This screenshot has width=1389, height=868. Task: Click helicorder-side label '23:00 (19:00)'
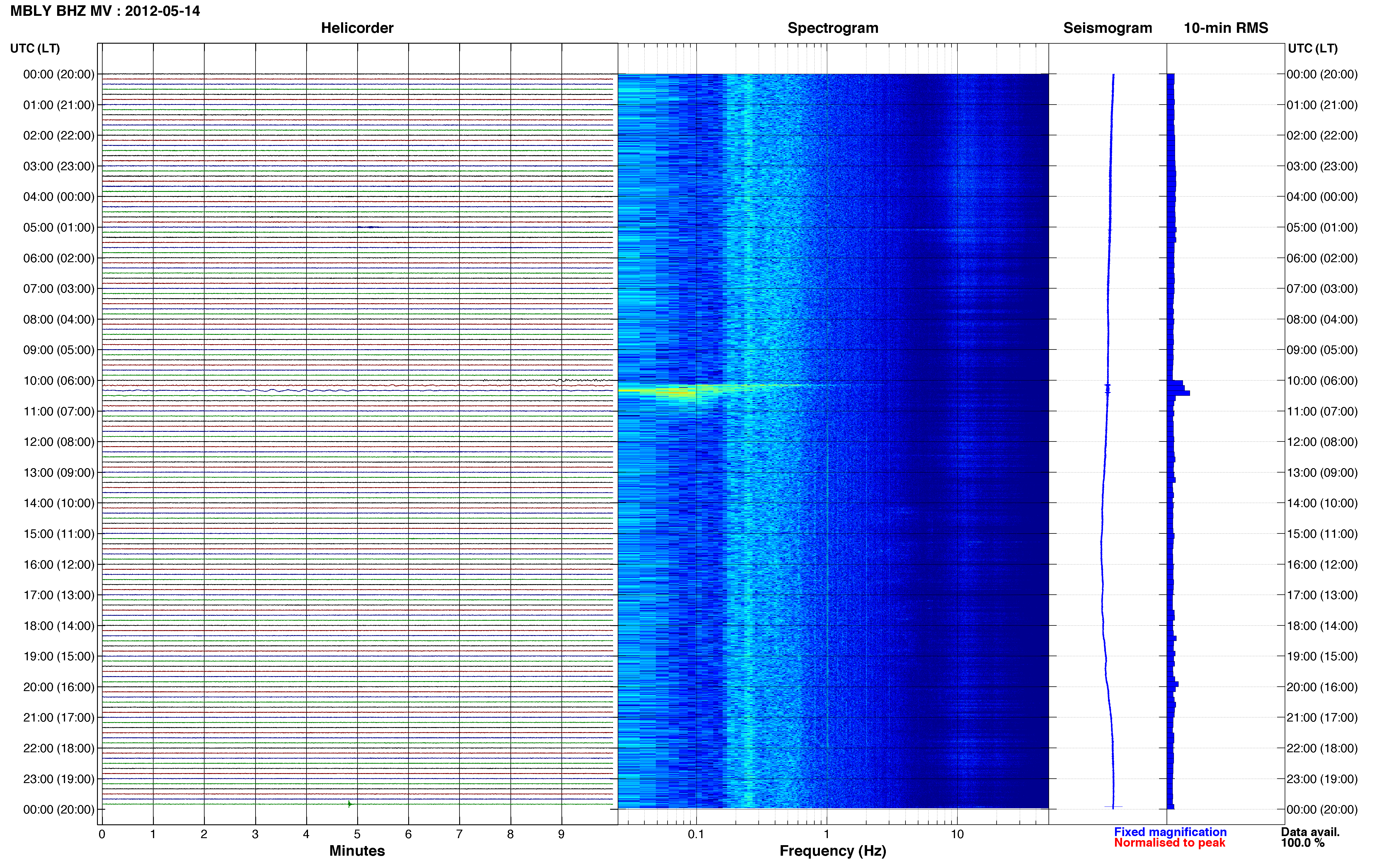(x=59, y=779)
